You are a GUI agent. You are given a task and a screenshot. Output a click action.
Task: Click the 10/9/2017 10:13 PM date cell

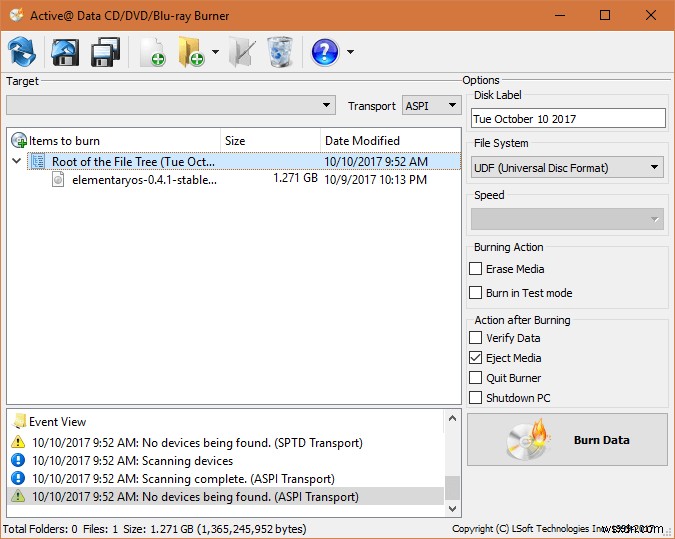[x=375, y=180]
